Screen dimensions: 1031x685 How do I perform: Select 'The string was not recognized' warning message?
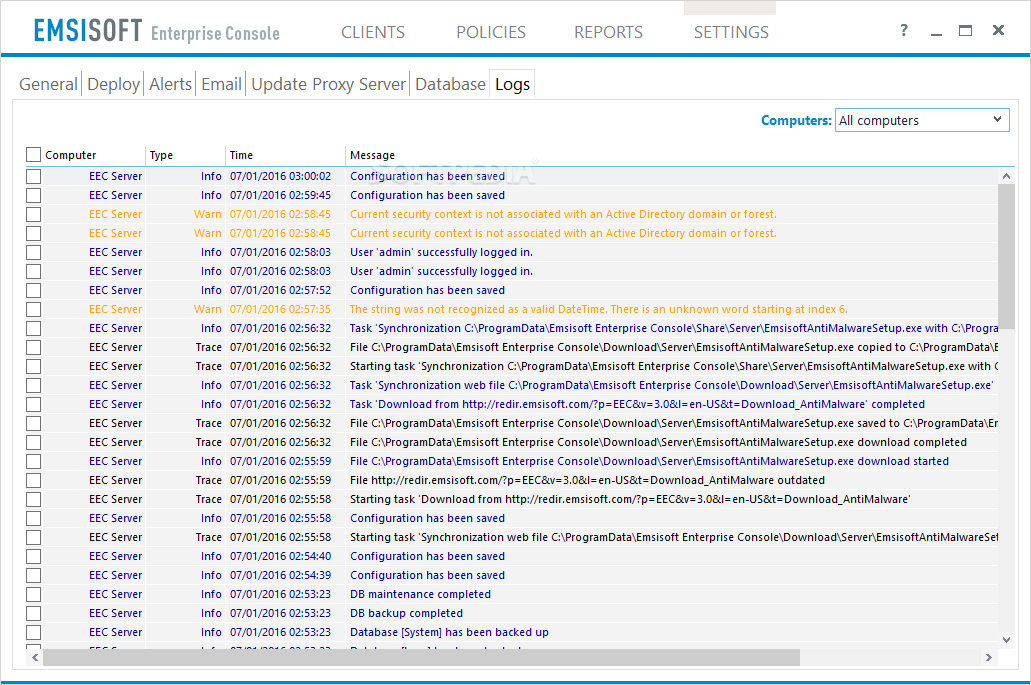pyautogui.click(x=598, y=309)
